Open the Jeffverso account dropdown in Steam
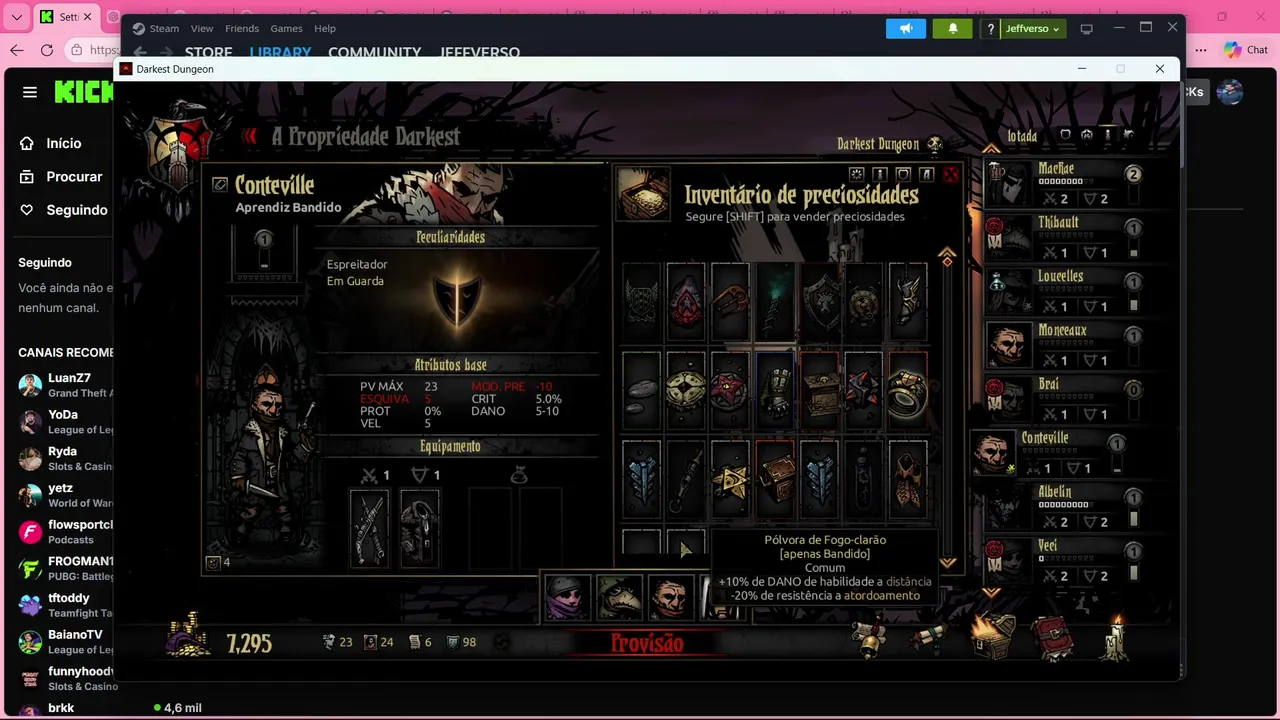This screenshot has width=1280, height=720. [x=1031, y=28]
